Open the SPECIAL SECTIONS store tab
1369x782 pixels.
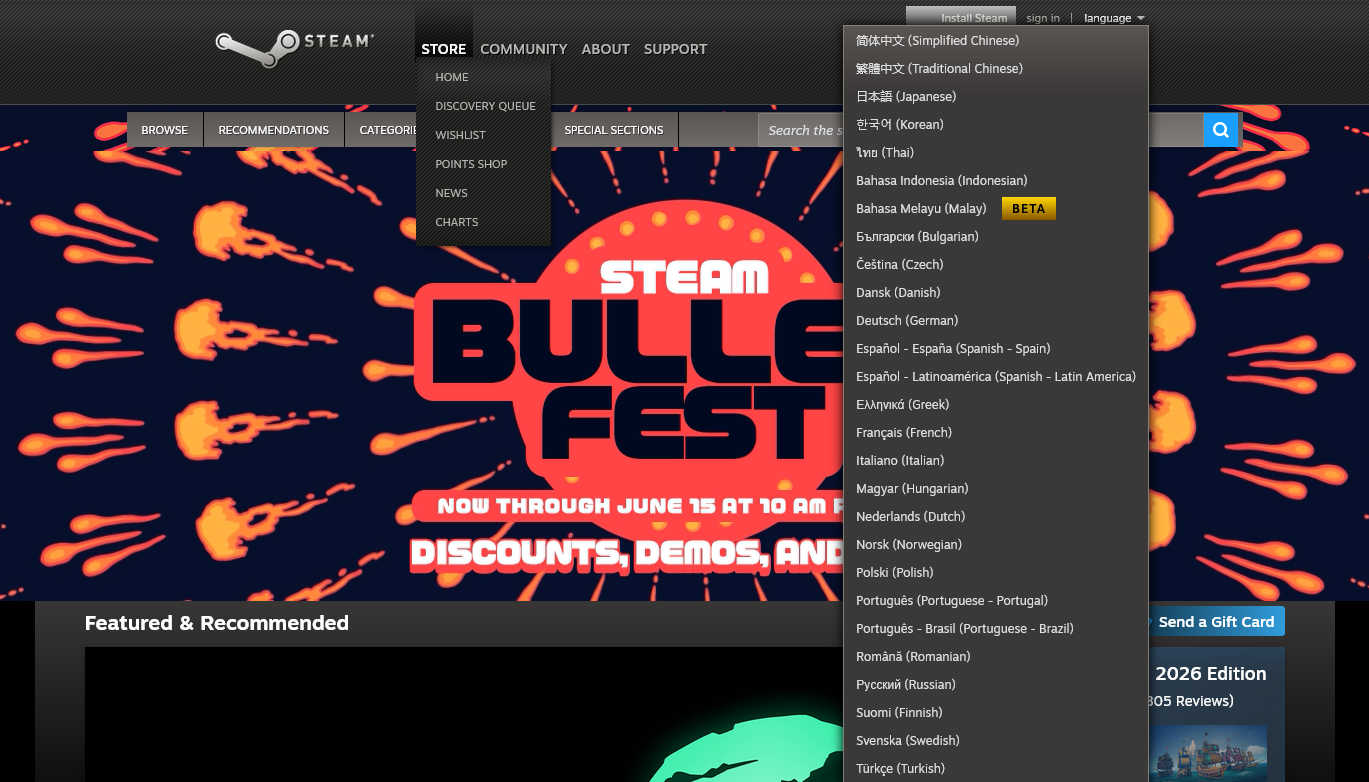[x=614, y=130]
